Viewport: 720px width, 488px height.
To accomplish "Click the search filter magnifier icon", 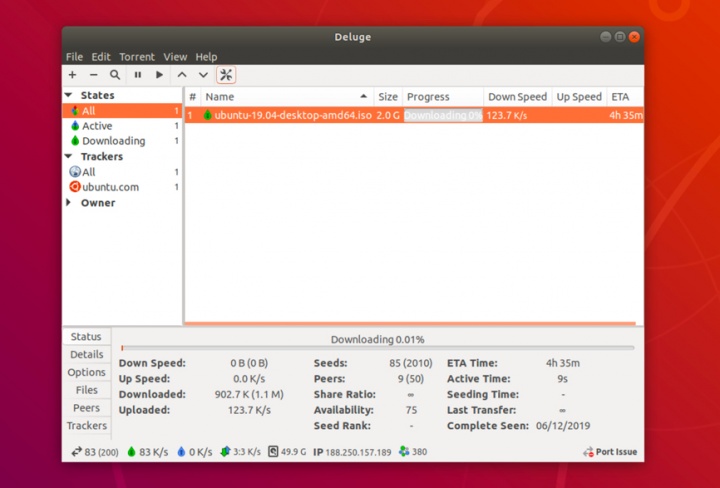I will point(115,75).
